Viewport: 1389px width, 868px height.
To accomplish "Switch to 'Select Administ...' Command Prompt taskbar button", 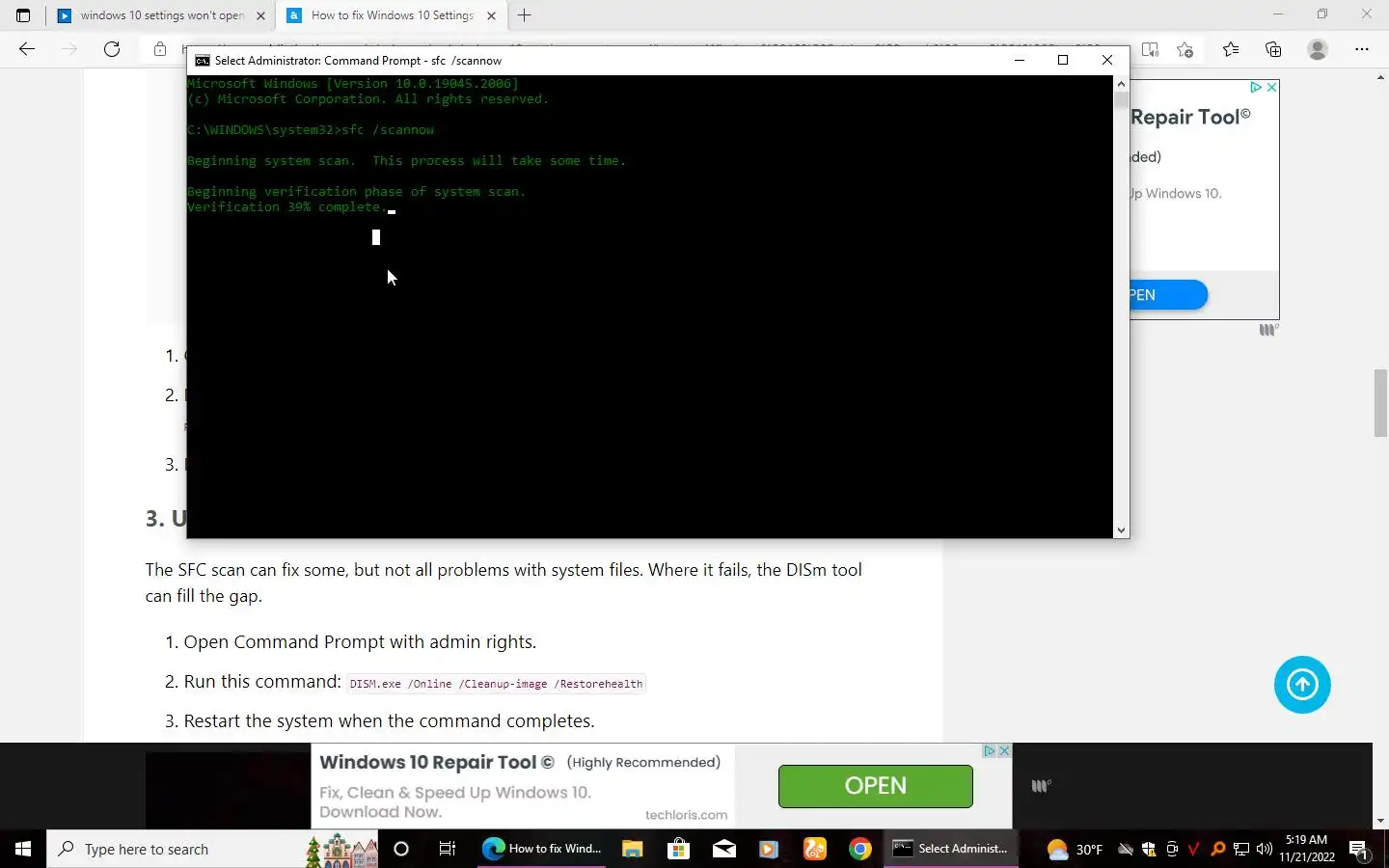I will [x=951, y=849].
